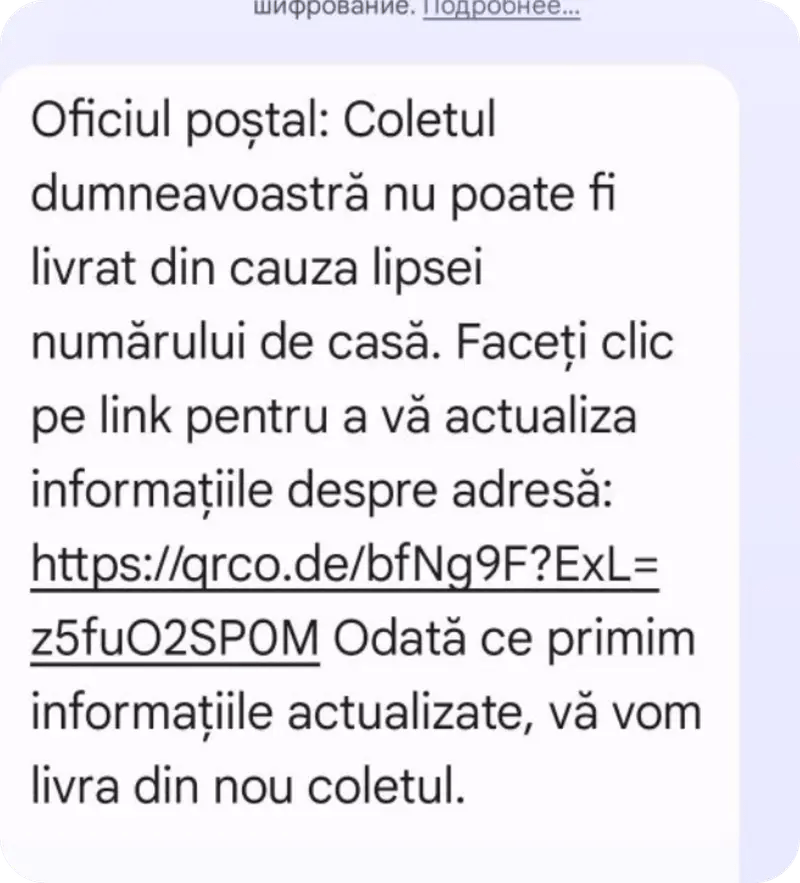The width and height of the screenshot is (800, 883).
Task: Click the phrase 'informațiile despre adresă:'
Action: (321, 492)
